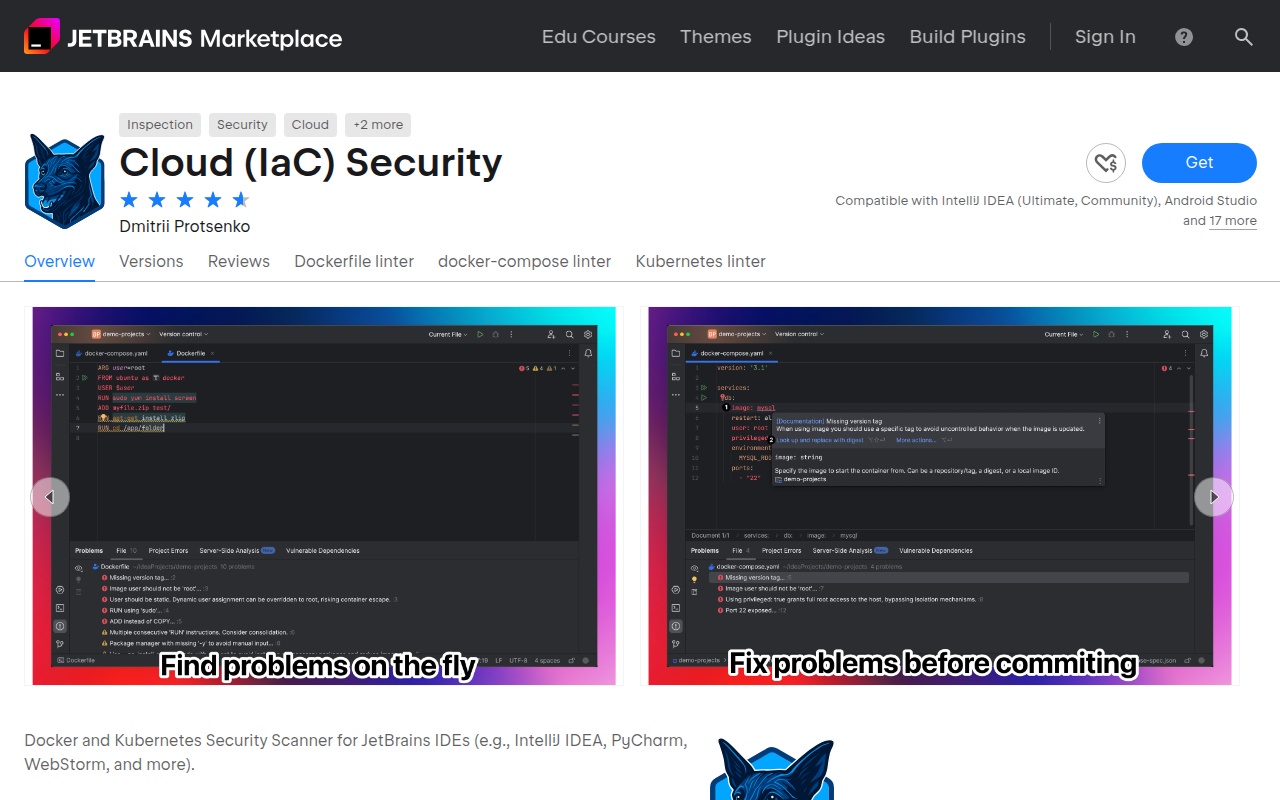Go to previous screenshot with left arrow
The width and height of the screenshot is (1280, 800).
(x=50, y=497)
